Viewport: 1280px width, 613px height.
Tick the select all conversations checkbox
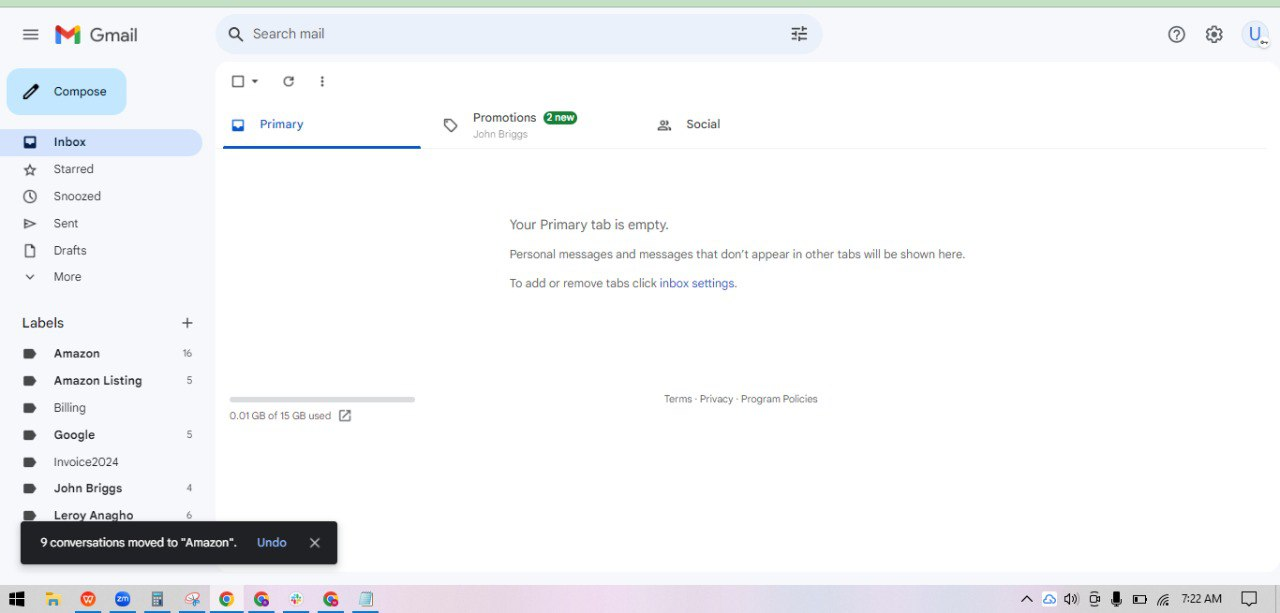click(x=238, y=81)
